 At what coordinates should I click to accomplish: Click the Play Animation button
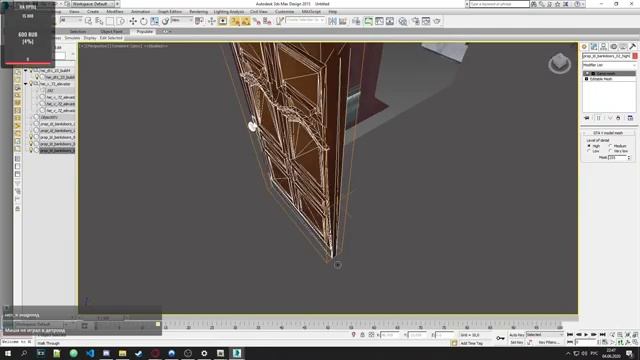pos(586,335)
